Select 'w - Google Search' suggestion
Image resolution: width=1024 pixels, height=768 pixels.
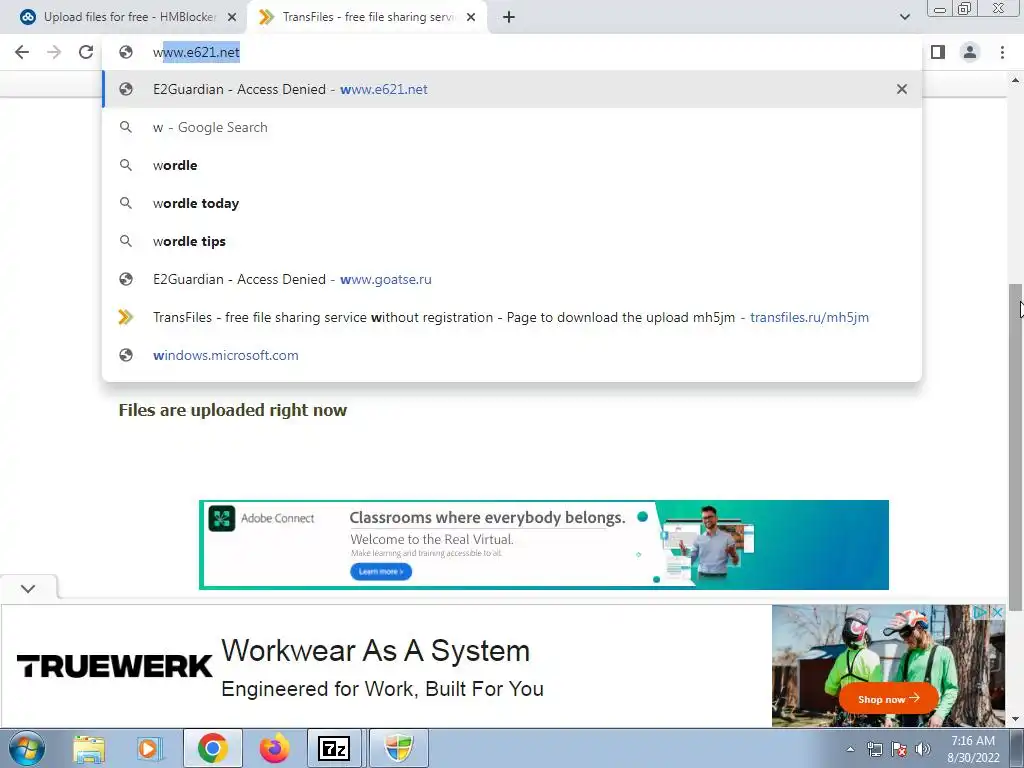[512, 127]
